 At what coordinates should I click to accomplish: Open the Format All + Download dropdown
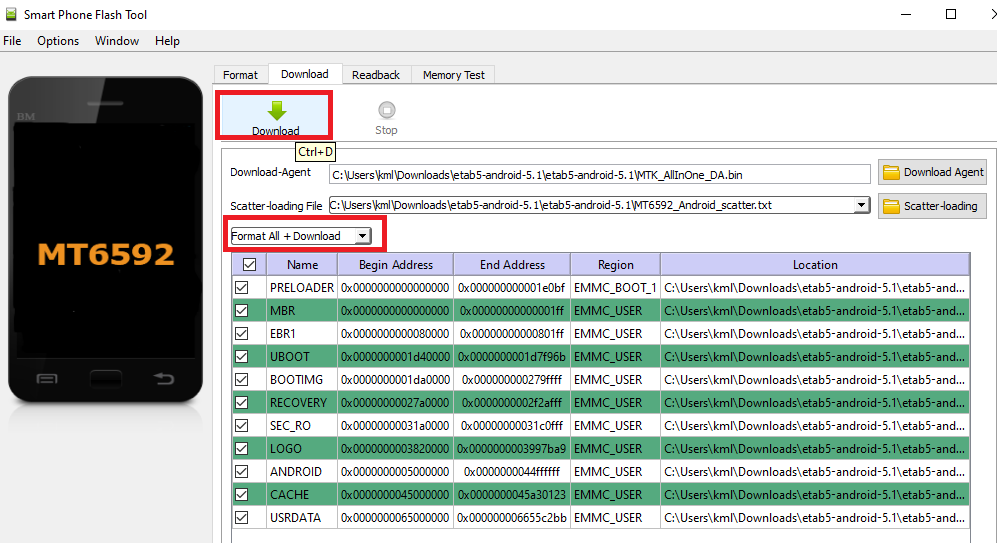[x=301, y=236]
